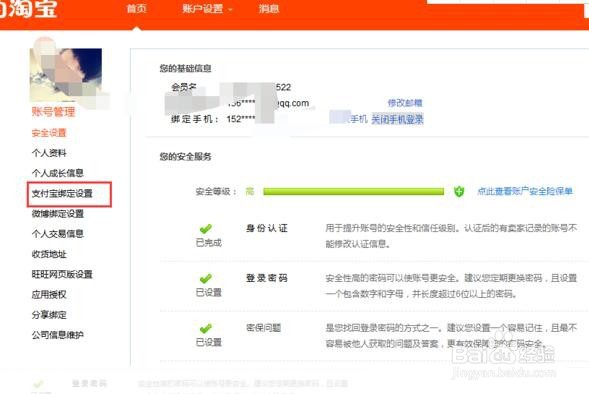Screen dimensions: 589x394
Task: Open the 消息 messages tab
Action: [269, 9]
